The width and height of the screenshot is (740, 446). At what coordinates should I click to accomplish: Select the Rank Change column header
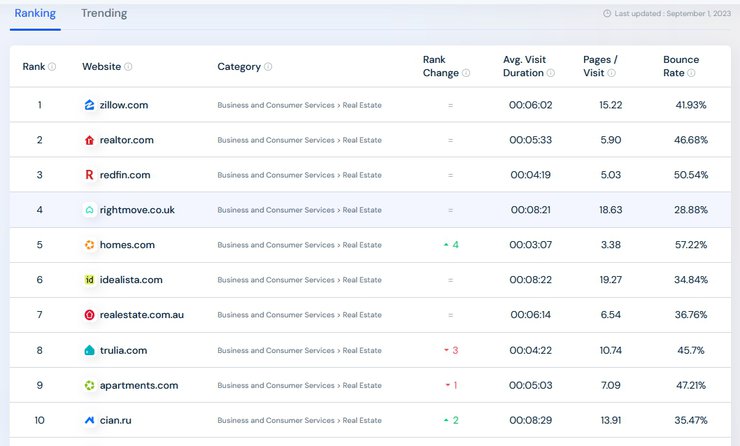(441, 66)
